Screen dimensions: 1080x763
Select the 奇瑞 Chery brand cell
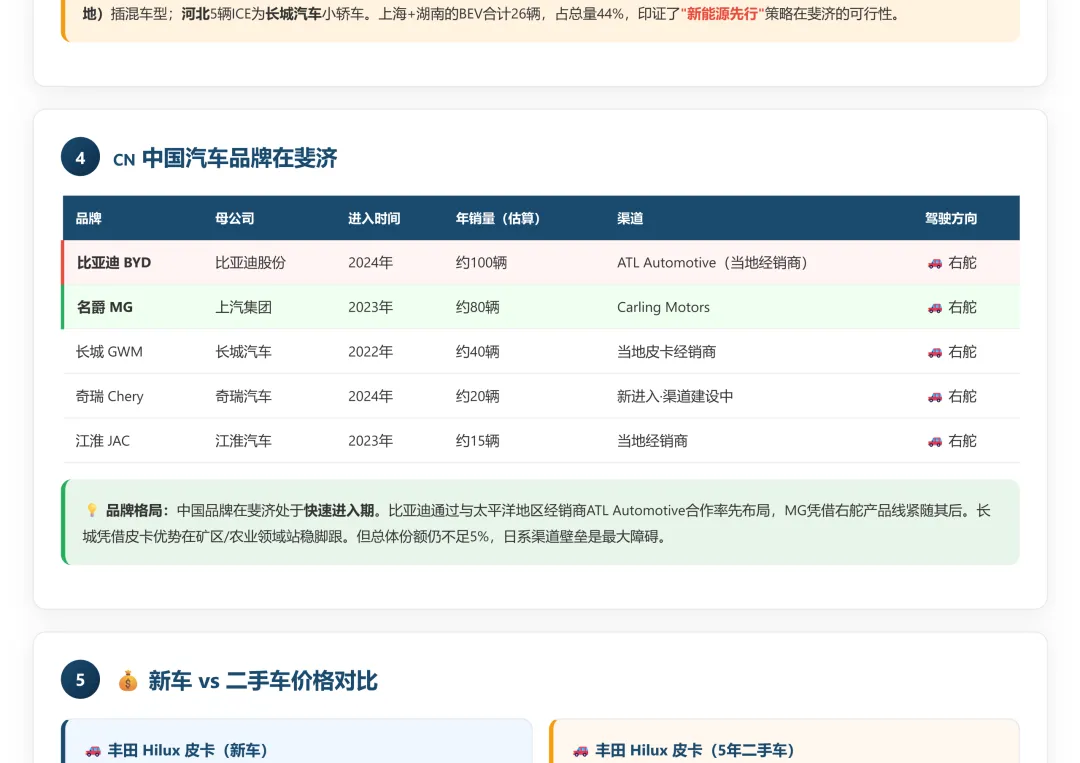[110, 396]
